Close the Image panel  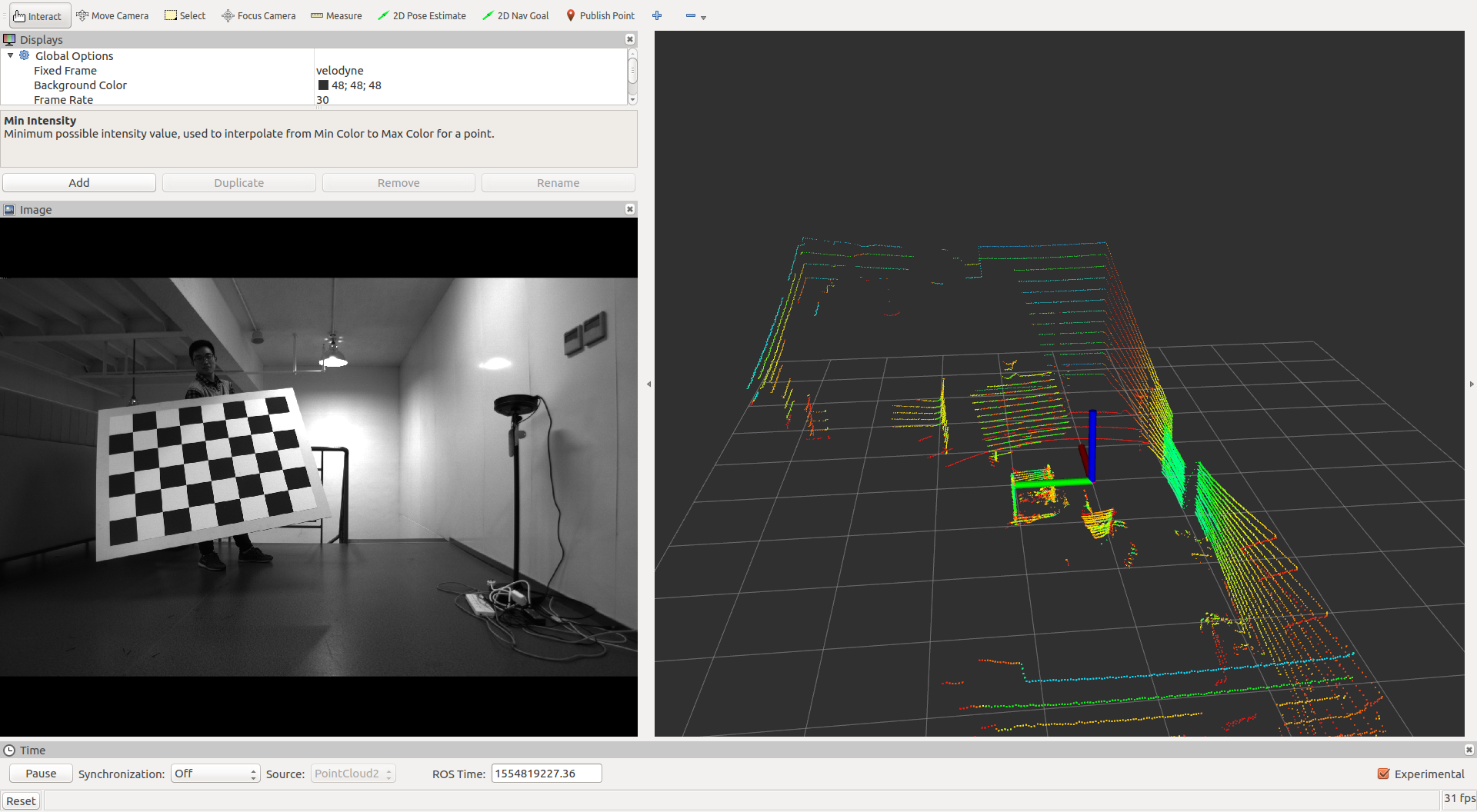click(630, 209)
